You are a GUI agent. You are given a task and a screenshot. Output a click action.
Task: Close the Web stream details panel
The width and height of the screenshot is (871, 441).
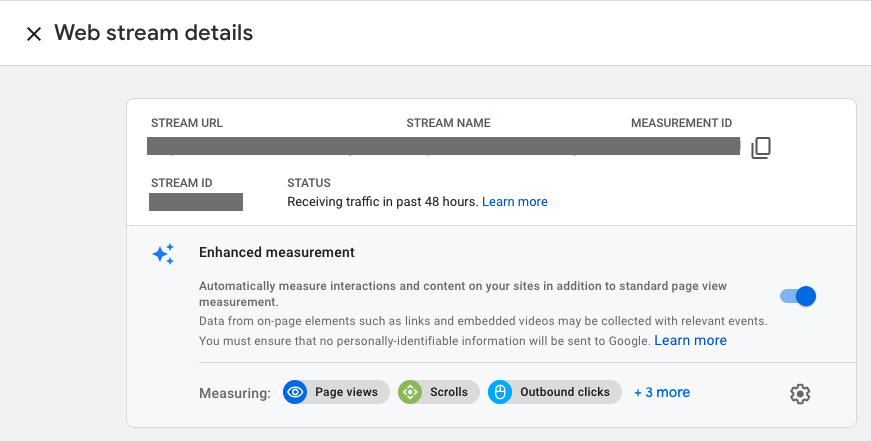[34, 34]
